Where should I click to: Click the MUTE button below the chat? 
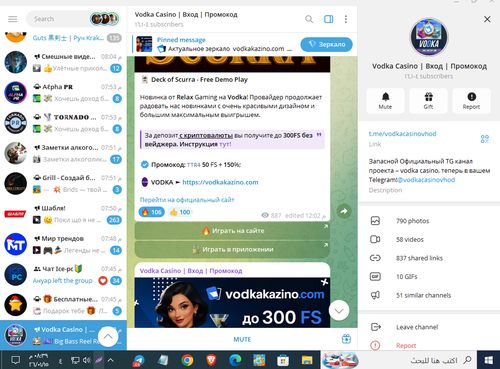[x=242, y=339]
